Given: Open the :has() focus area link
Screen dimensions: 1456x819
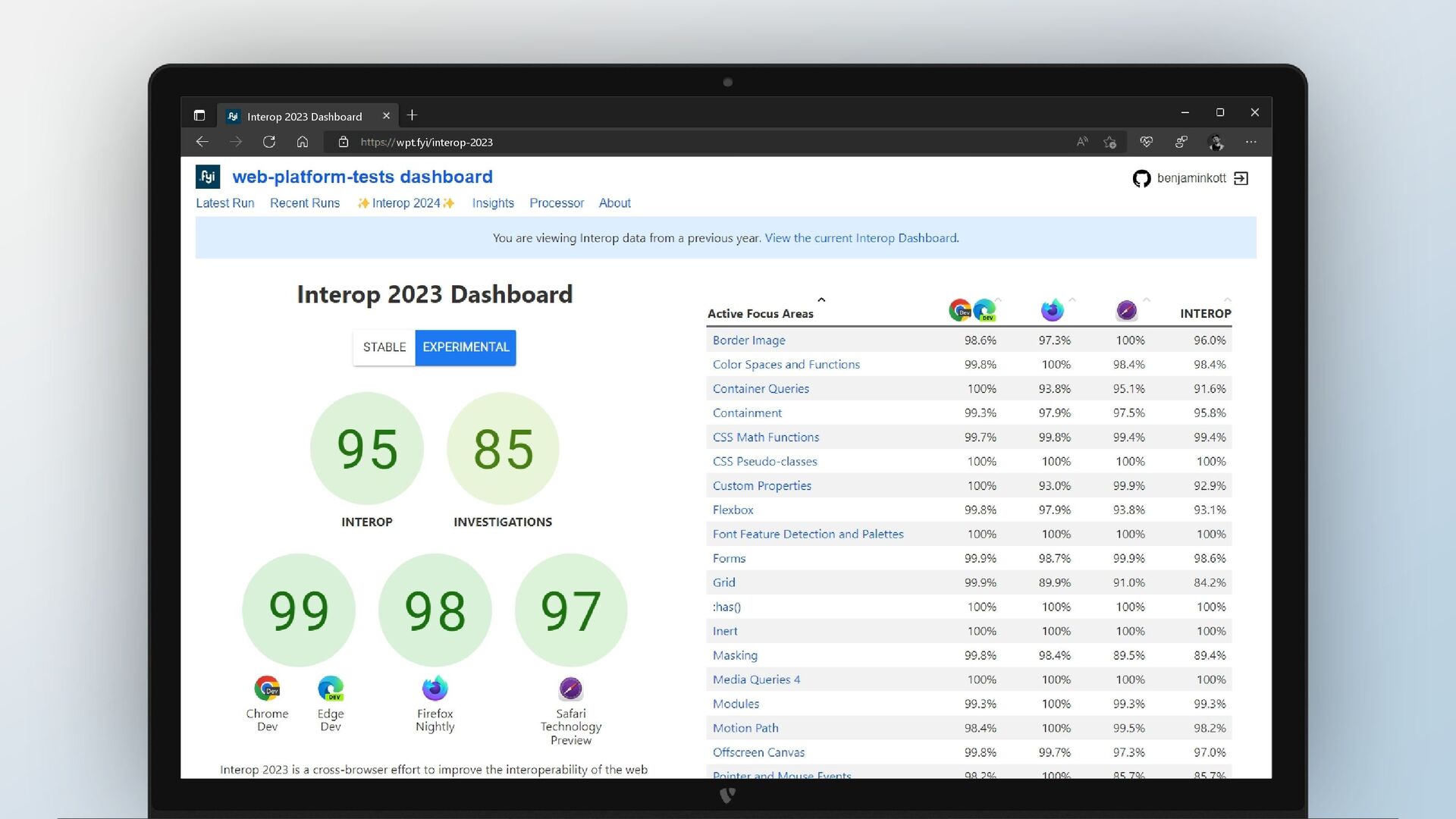Looking at the screenshot, I should 726,607.
